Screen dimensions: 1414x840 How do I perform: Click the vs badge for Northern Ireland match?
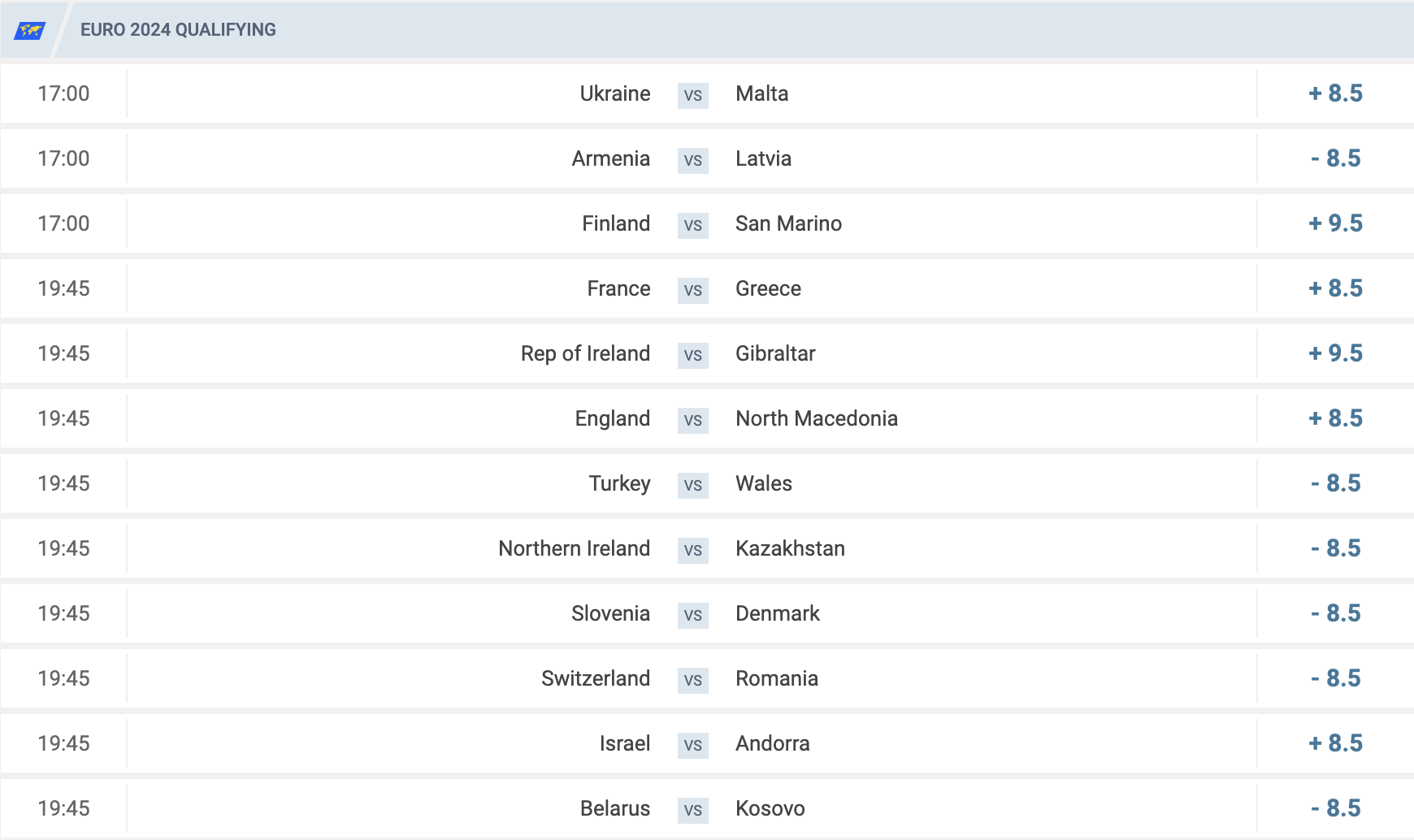[x=693, y=550]
